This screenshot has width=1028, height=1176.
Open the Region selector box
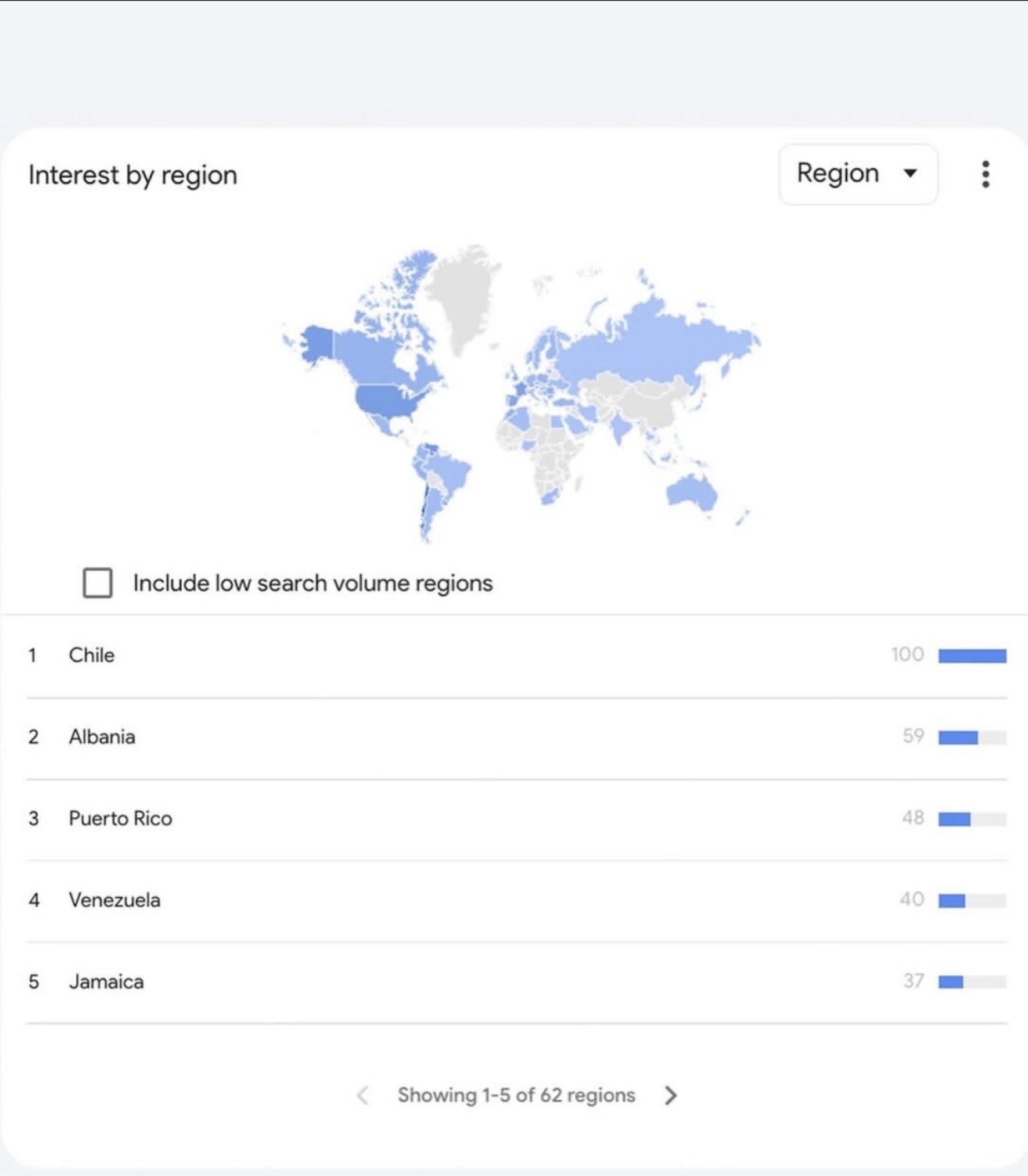(x=858, y=174)
